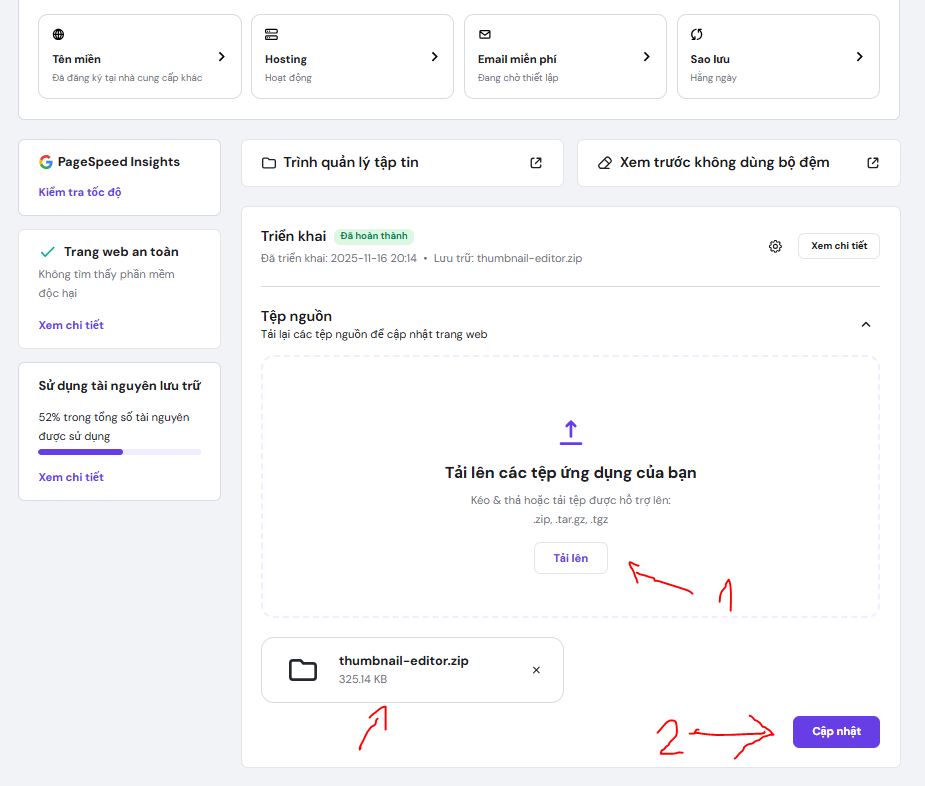
Task: Click the folder icon of thumbnail-editor.zip
Action: point(302,670)
